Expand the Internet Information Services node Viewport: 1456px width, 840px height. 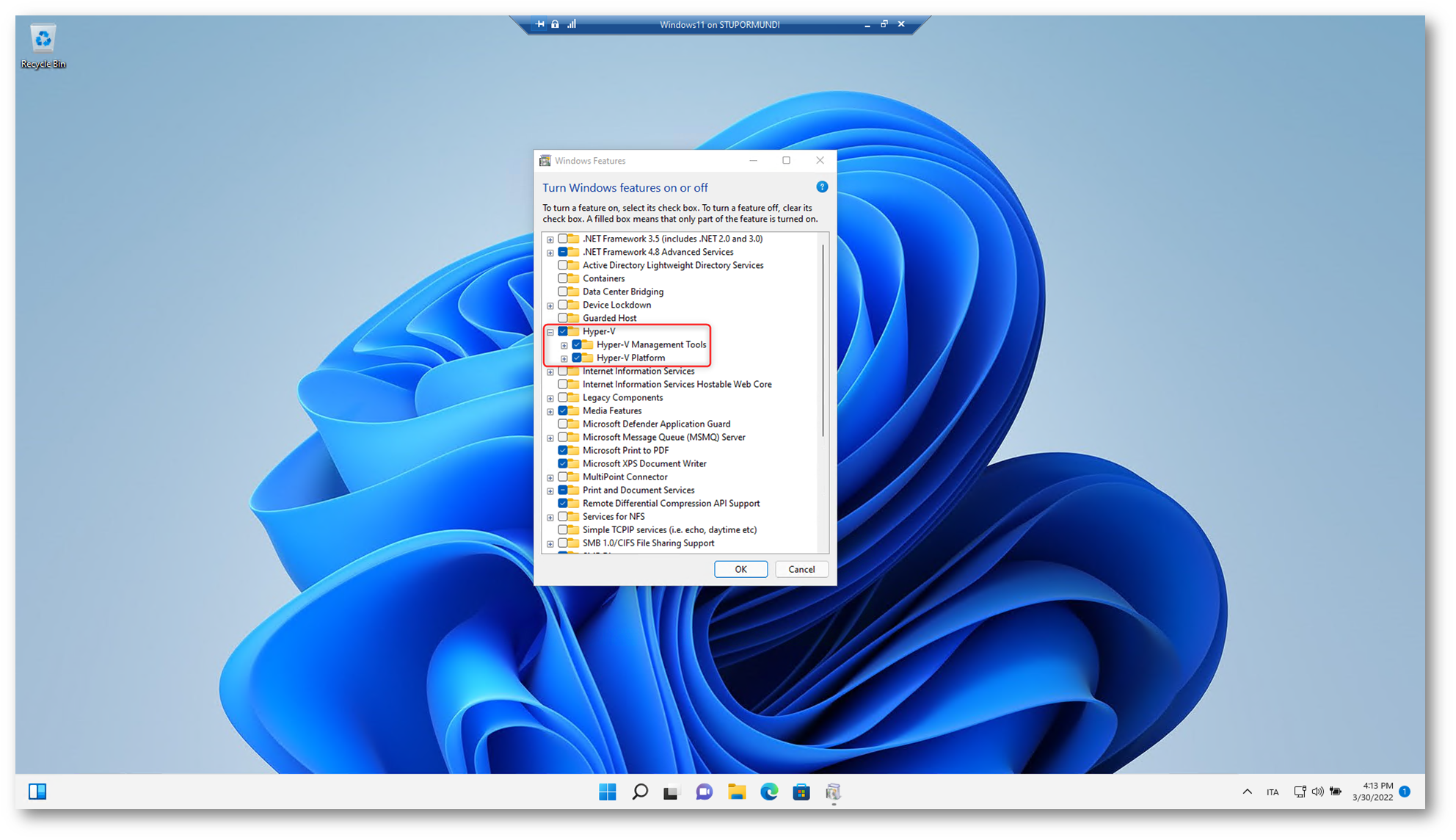tap(550, 372)
